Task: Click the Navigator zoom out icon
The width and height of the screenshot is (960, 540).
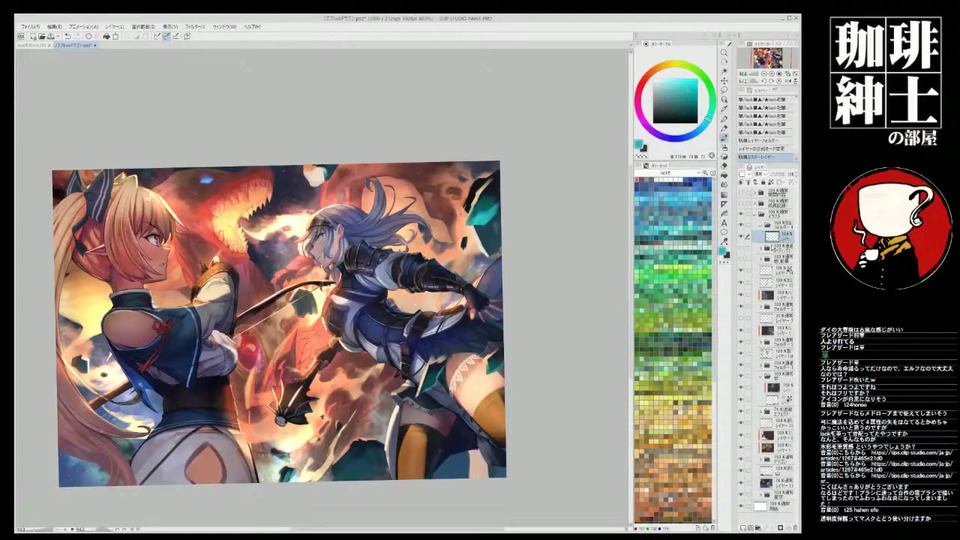Action: pos(764,73)
